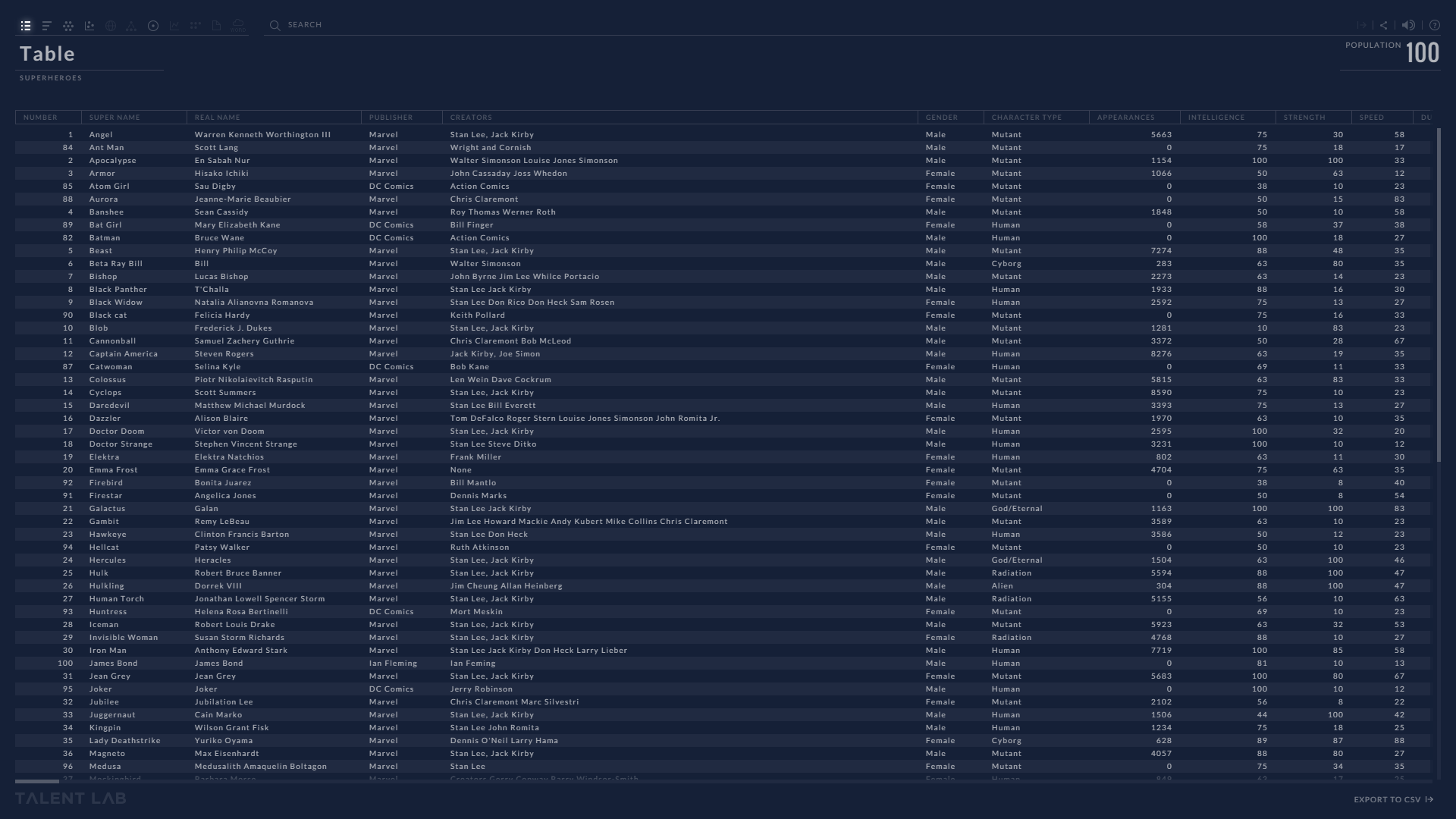Viewport: 1456px width, 819px height.
Task: Click 'Bruce Wane' real name
Action: [219, 238]
